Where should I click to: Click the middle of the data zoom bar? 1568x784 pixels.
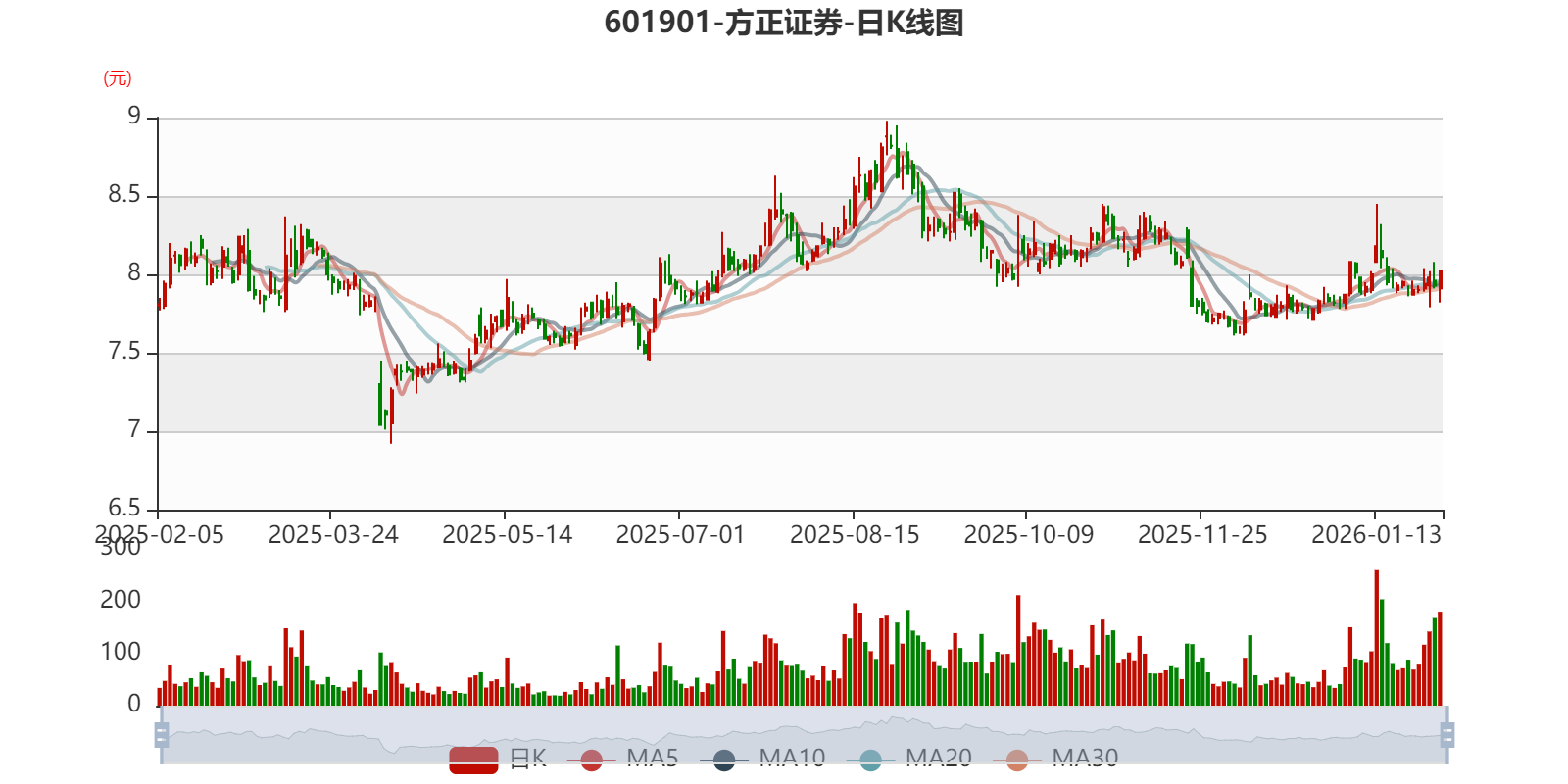click(805, 735)
